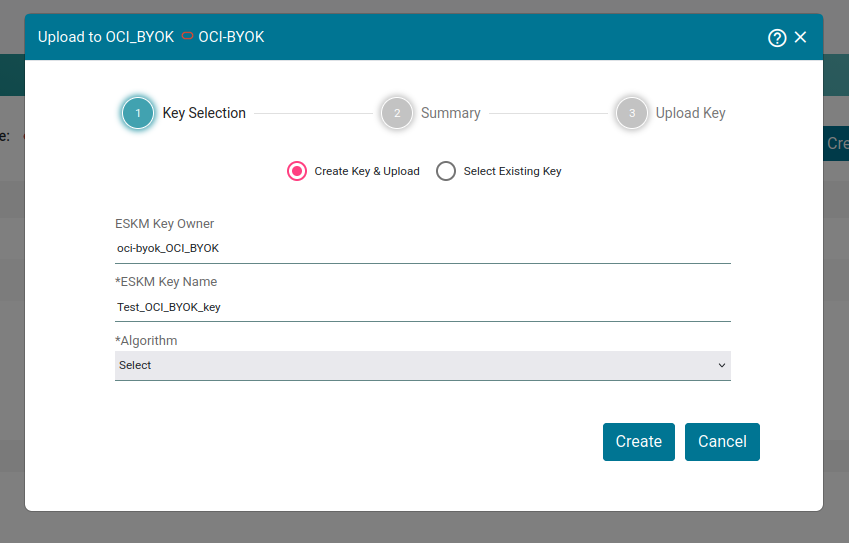Click the Create button
This screenshot has width=849, height=543.
pyautogui.click(x=639, y=442)
